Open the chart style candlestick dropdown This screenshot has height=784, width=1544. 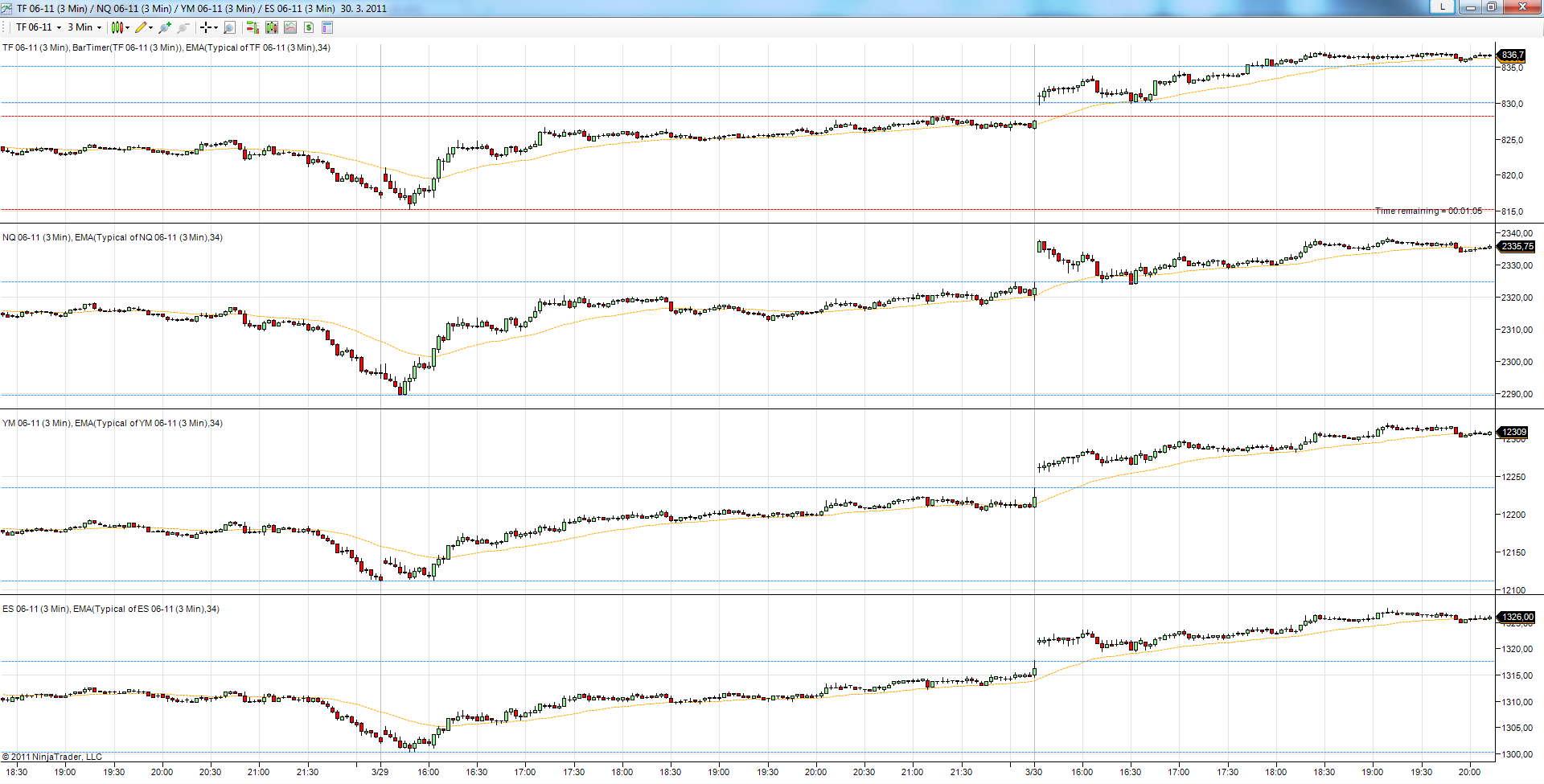click(120, 27)
